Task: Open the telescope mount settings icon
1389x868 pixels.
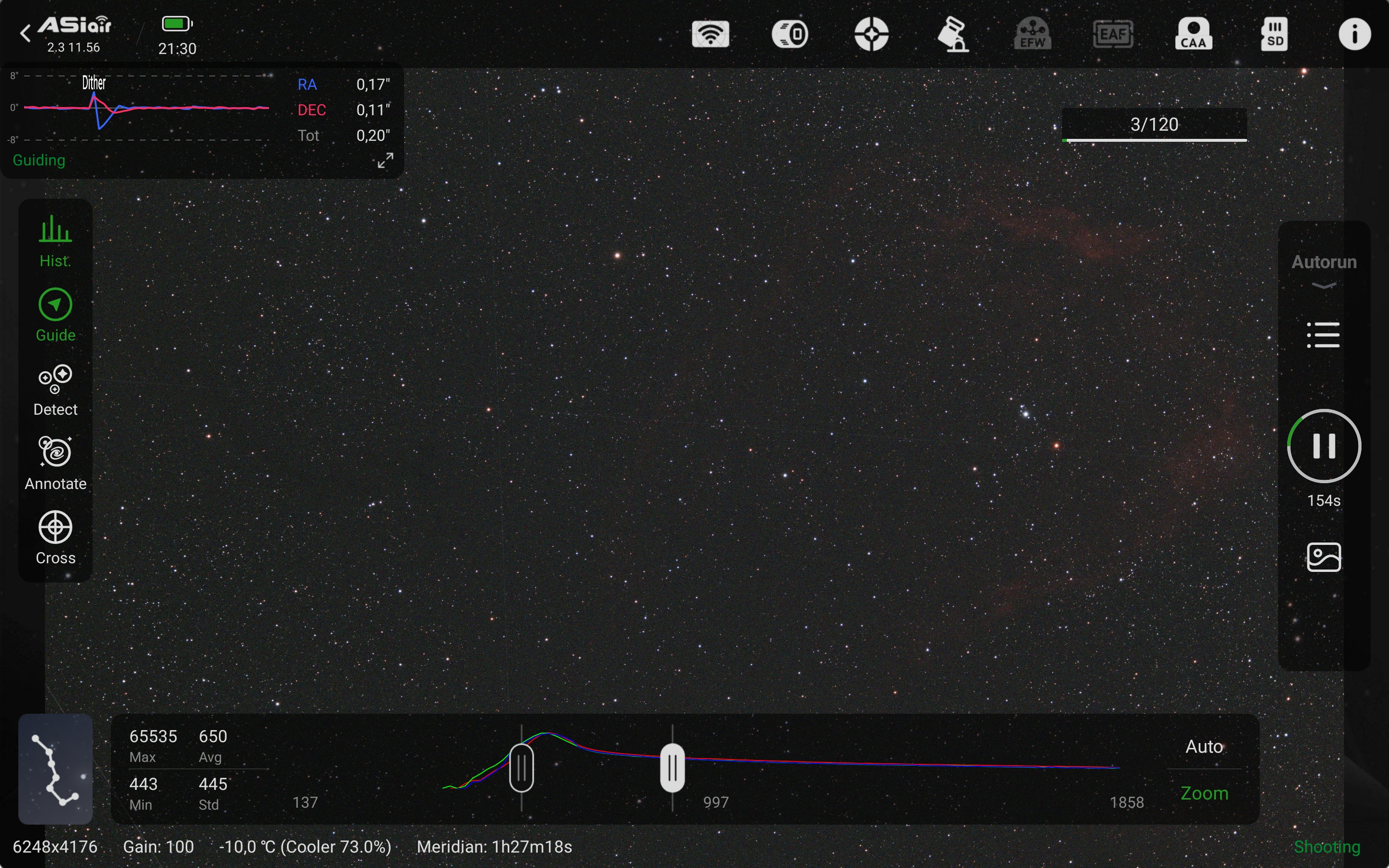Action: click(x=952, y=34)
